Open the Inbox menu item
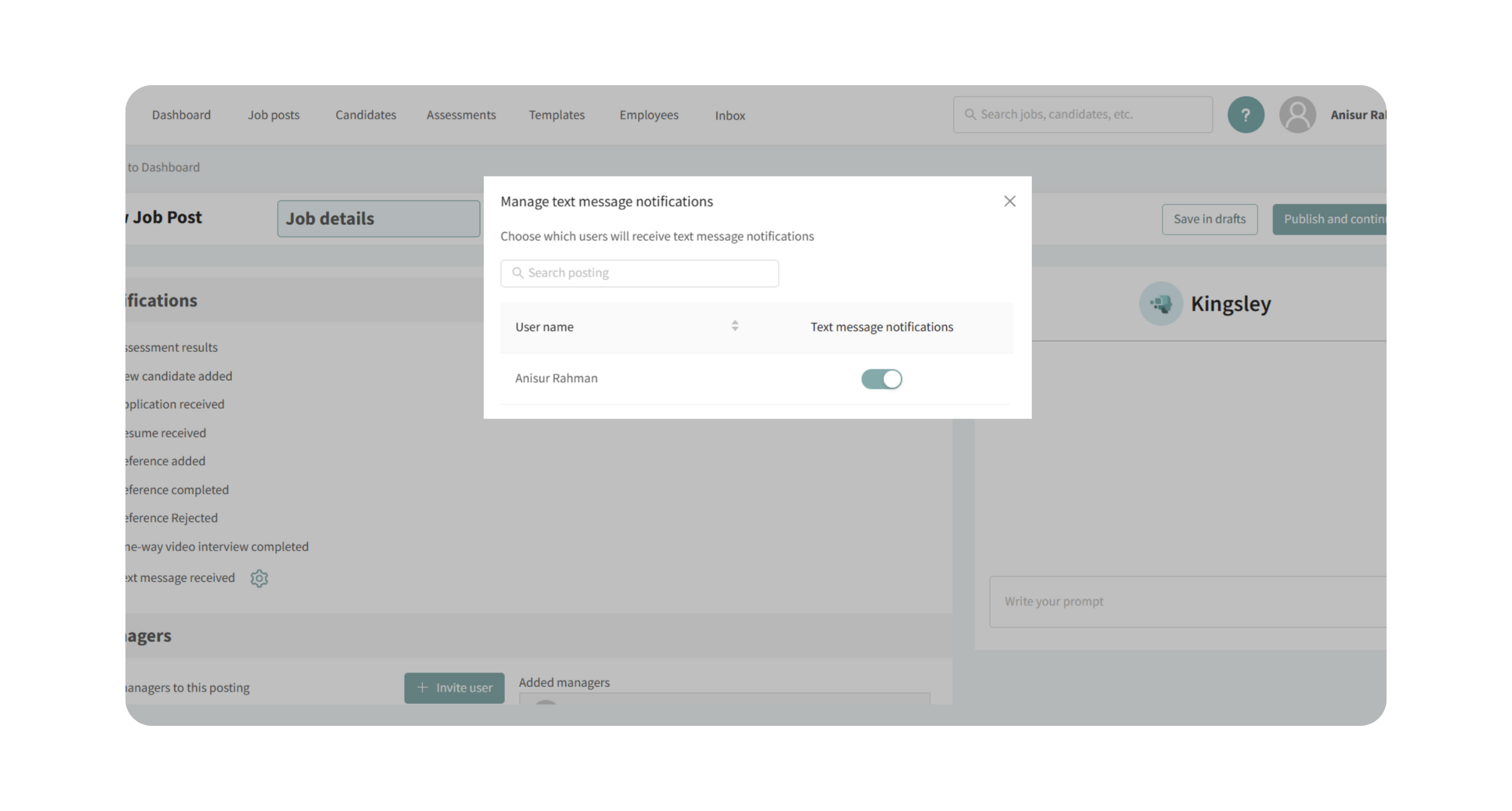The height and width of the screenshot is (811, 1512). (x=730, y=115)
